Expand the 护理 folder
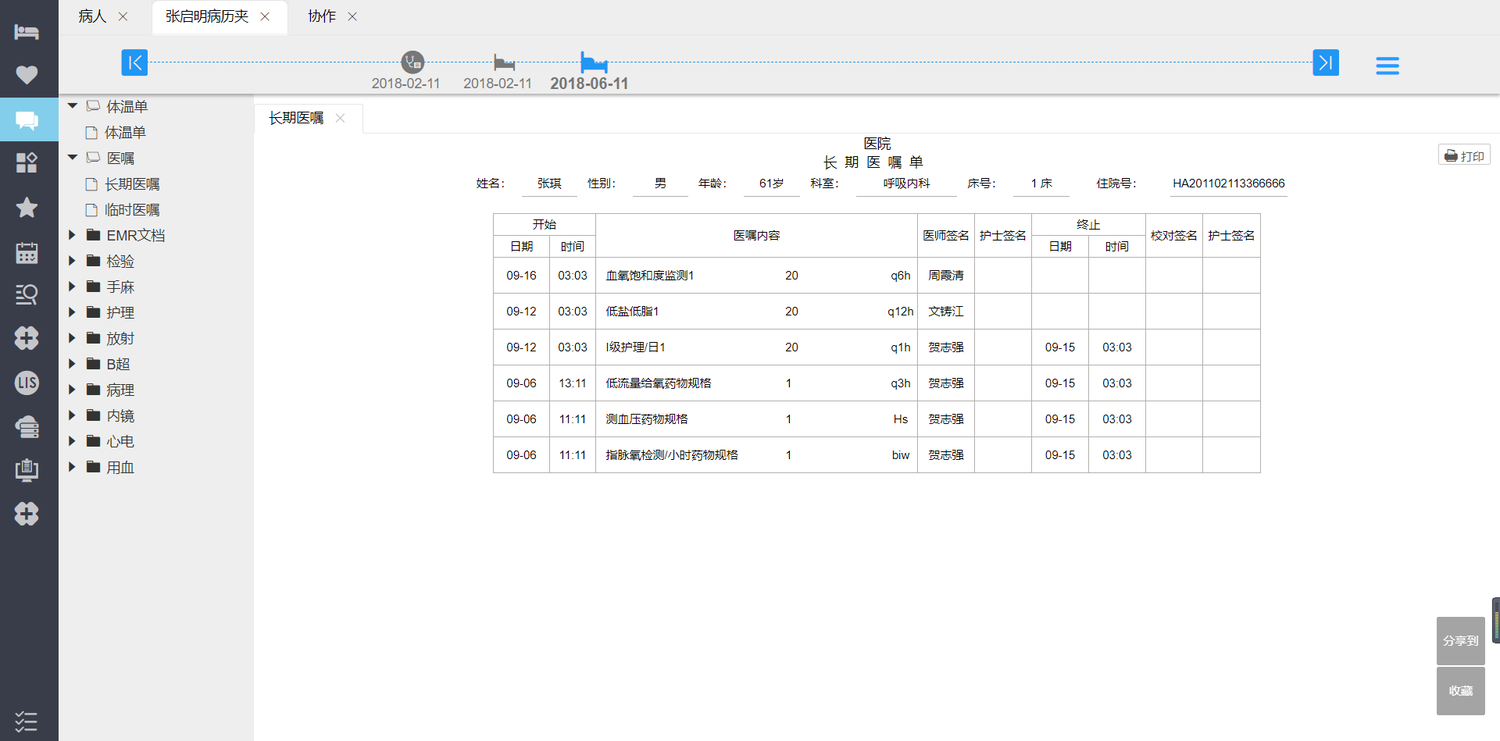Image resolution: width=1500 pixels, height=741 pixels. click(72, 313)
